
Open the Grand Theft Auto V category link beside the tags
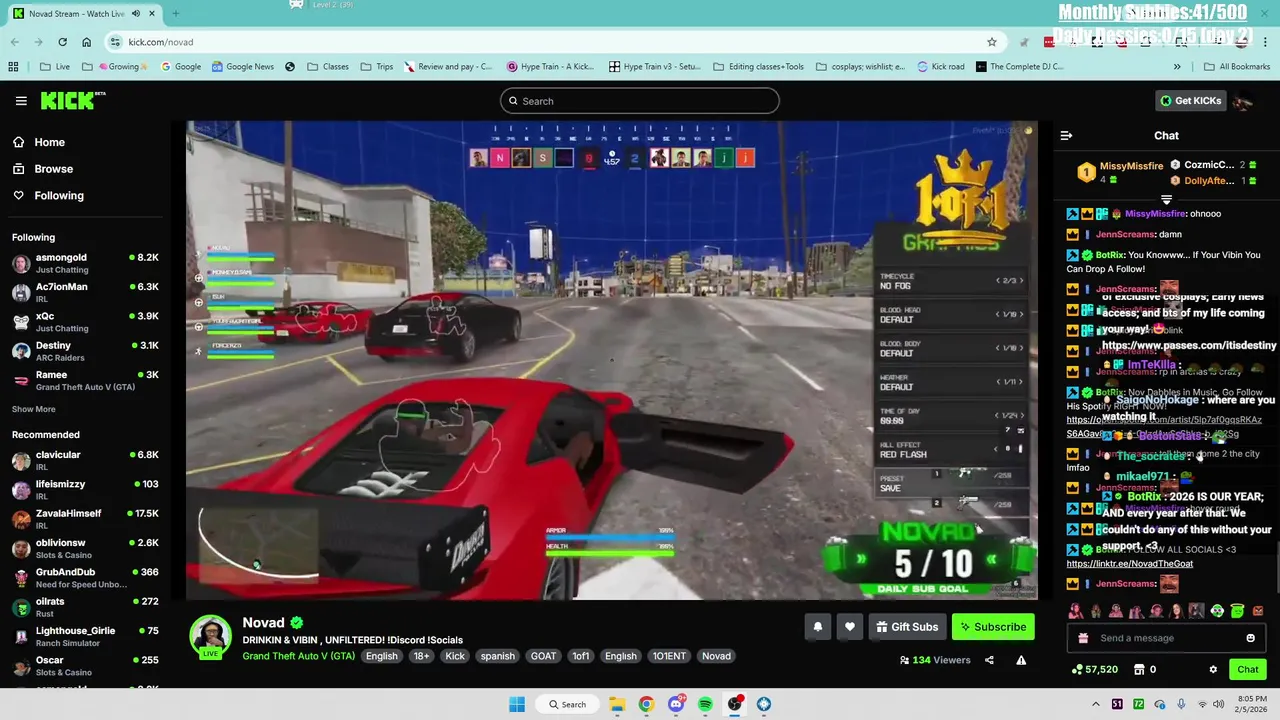(298, 657)
